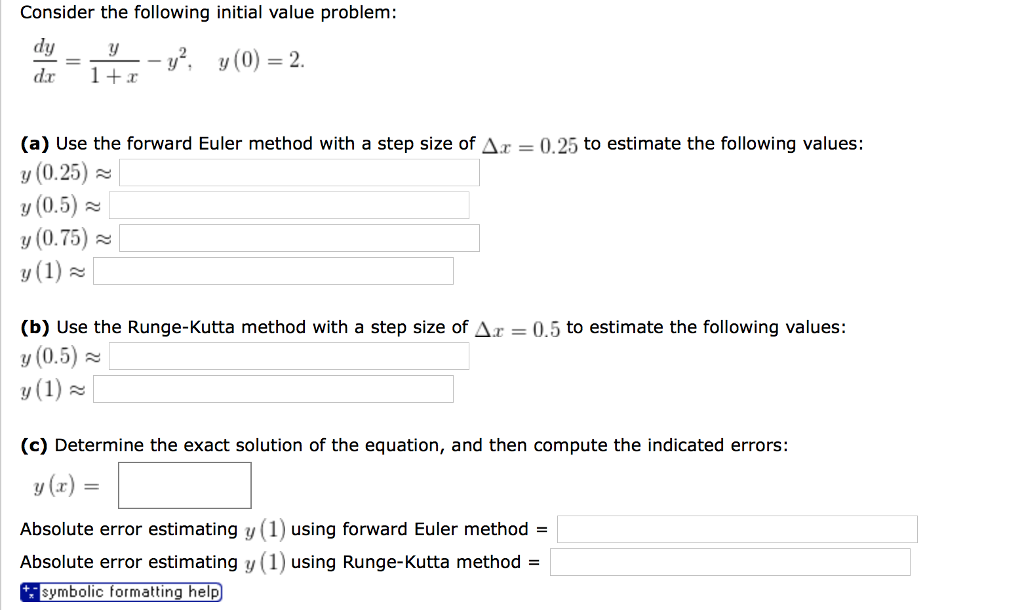Viewport: 1024px width, 610px height.
Task: Click the y(0.5) answer box in part (b)
Action: [x=290, y=356]
